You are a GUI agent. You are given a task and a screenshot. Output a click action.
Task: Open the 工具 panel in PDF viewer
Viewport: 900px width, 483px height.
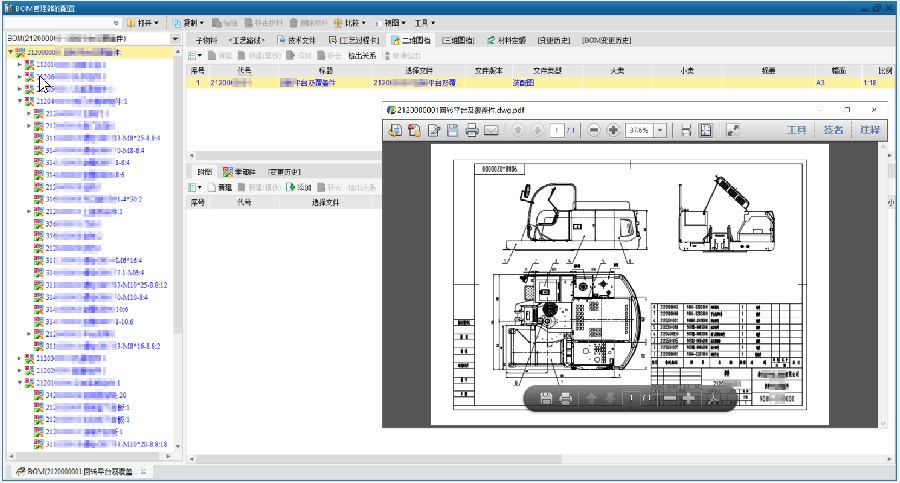[x=796, y=130]
